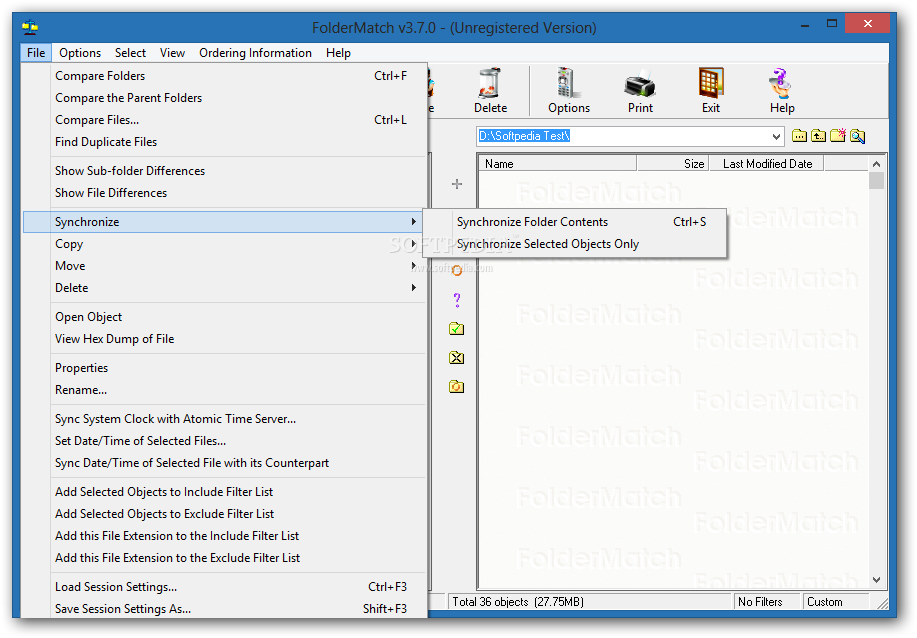Click the folder with green checkmark icon

(457, 329)
